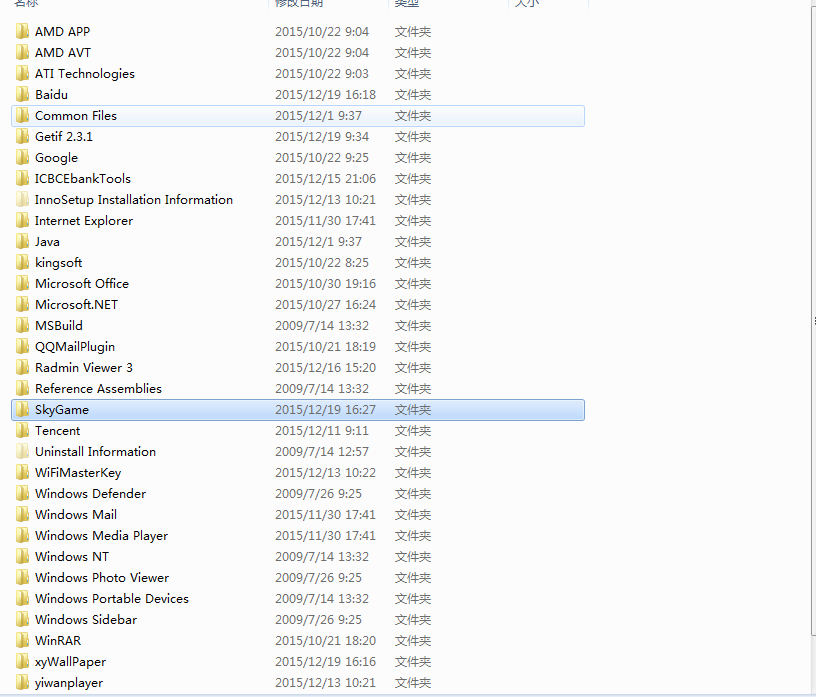Click the Java folder icon
The image size is (816, 697).
click(22, 242)
